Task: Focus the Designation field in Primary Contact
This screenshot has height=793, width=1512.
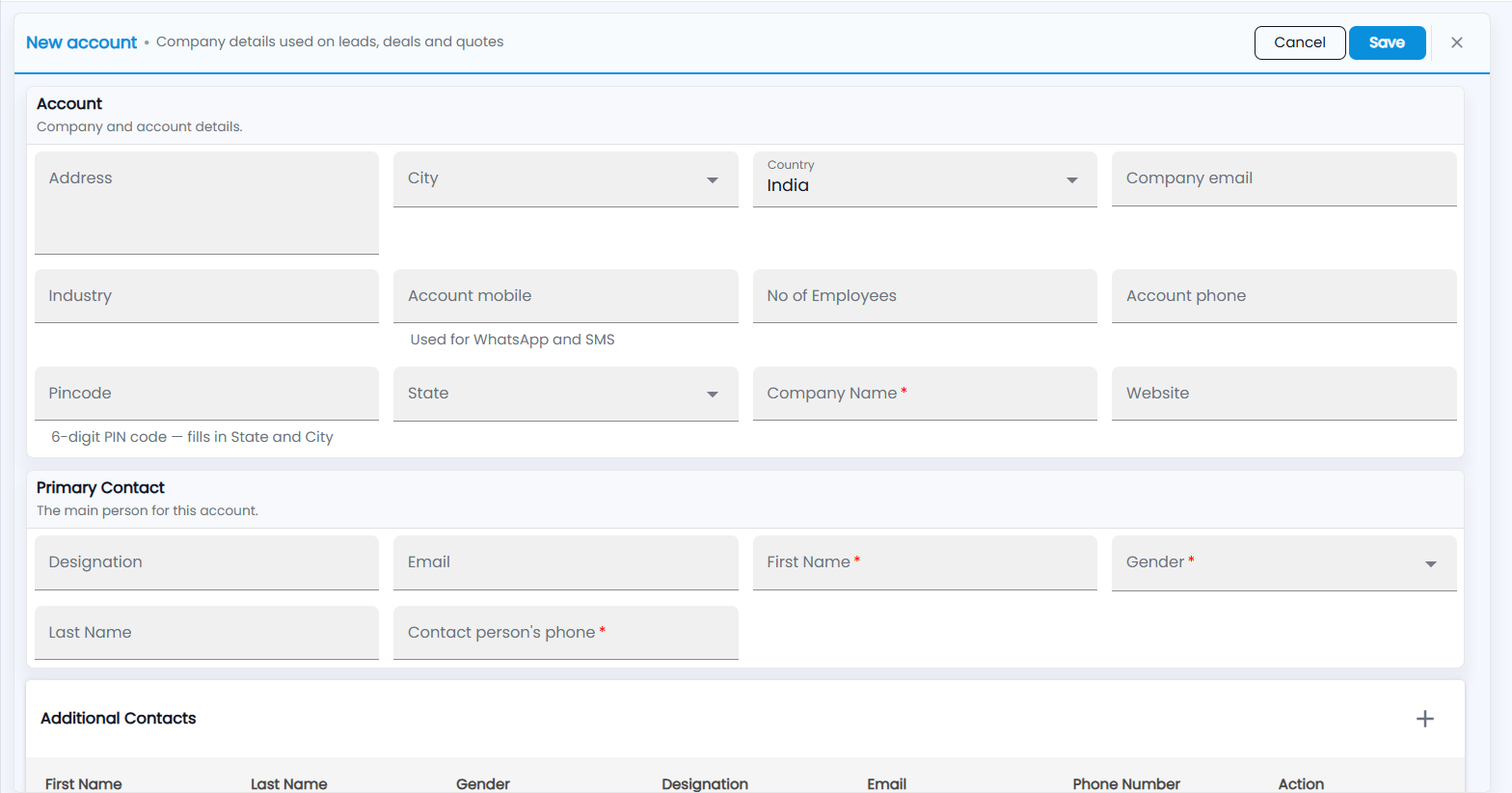Action: (206, 562)
